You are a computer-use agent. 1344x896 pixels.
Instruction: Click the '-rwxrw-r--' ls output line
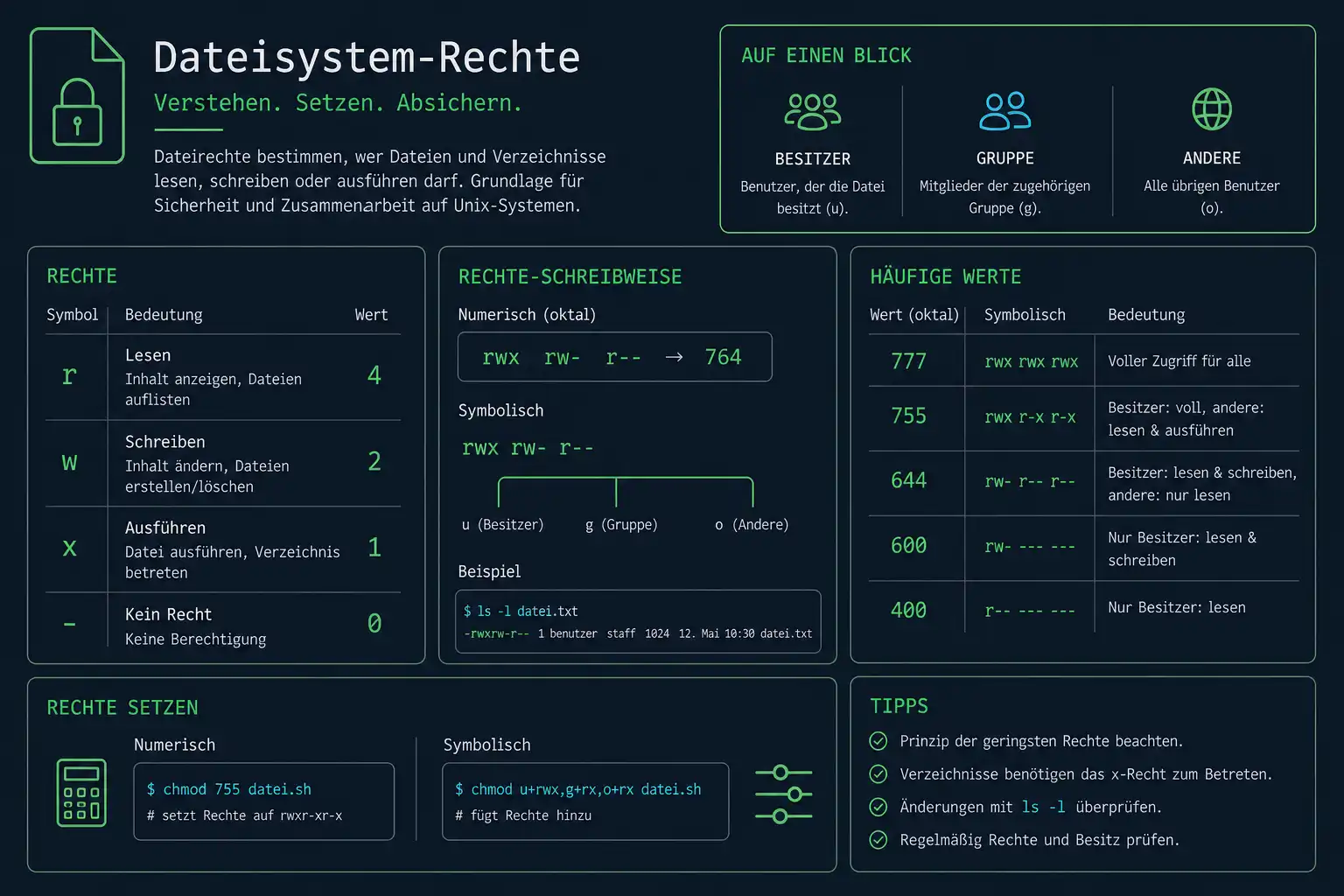click(638, 633)
